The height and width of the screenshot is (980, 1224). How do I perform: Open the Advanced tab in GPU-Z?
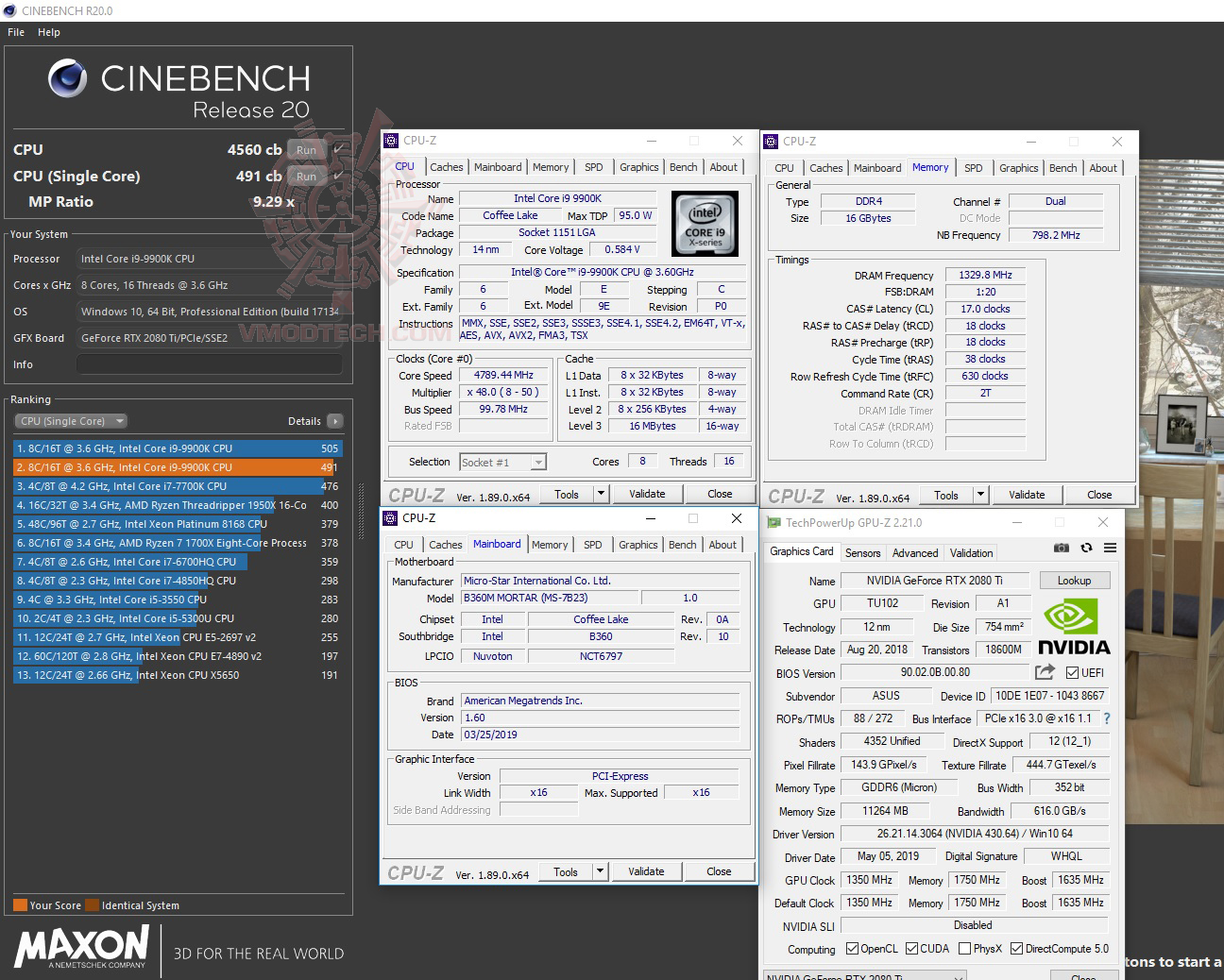click(915, 553)
